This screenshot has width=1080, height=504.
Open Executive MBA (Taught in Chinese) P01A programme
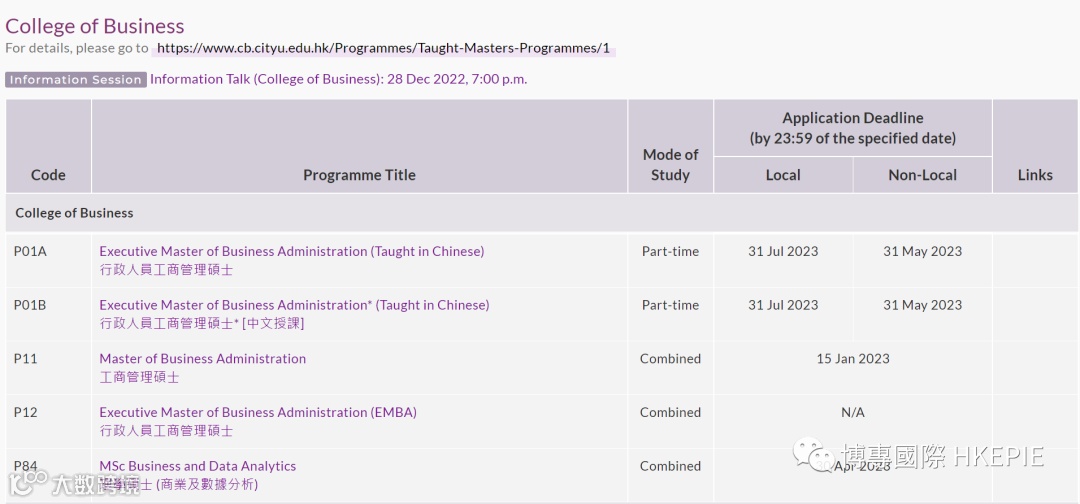291,251
